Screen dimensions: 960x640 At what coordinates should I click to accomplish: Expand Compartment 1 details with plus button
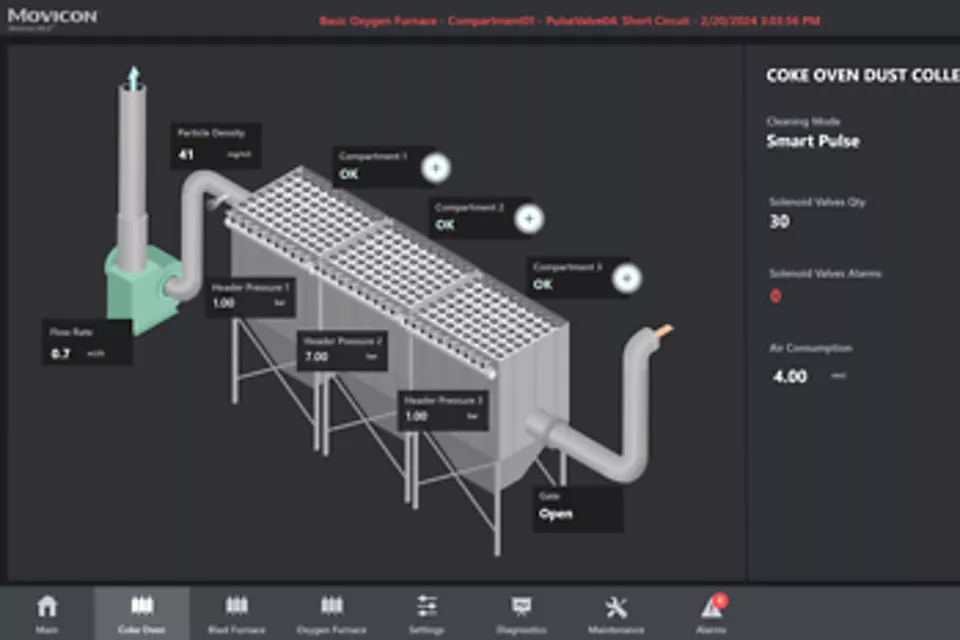coord(435,168)
